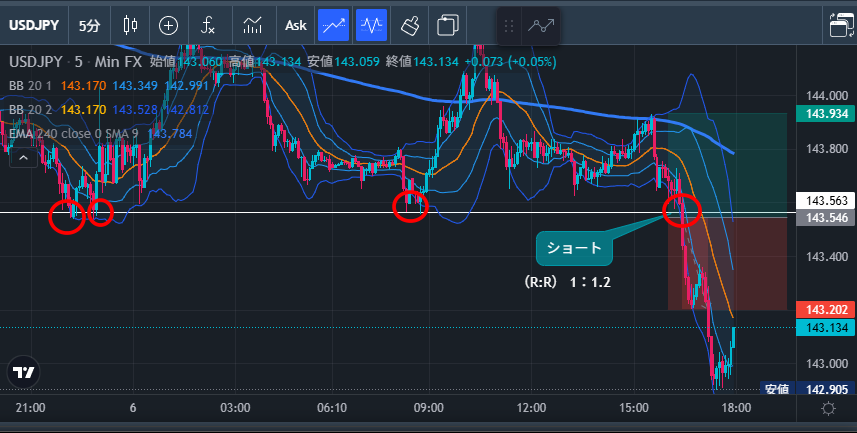
Task: Open the multi-chart layout icon
Action: click(x=447, y=25)
